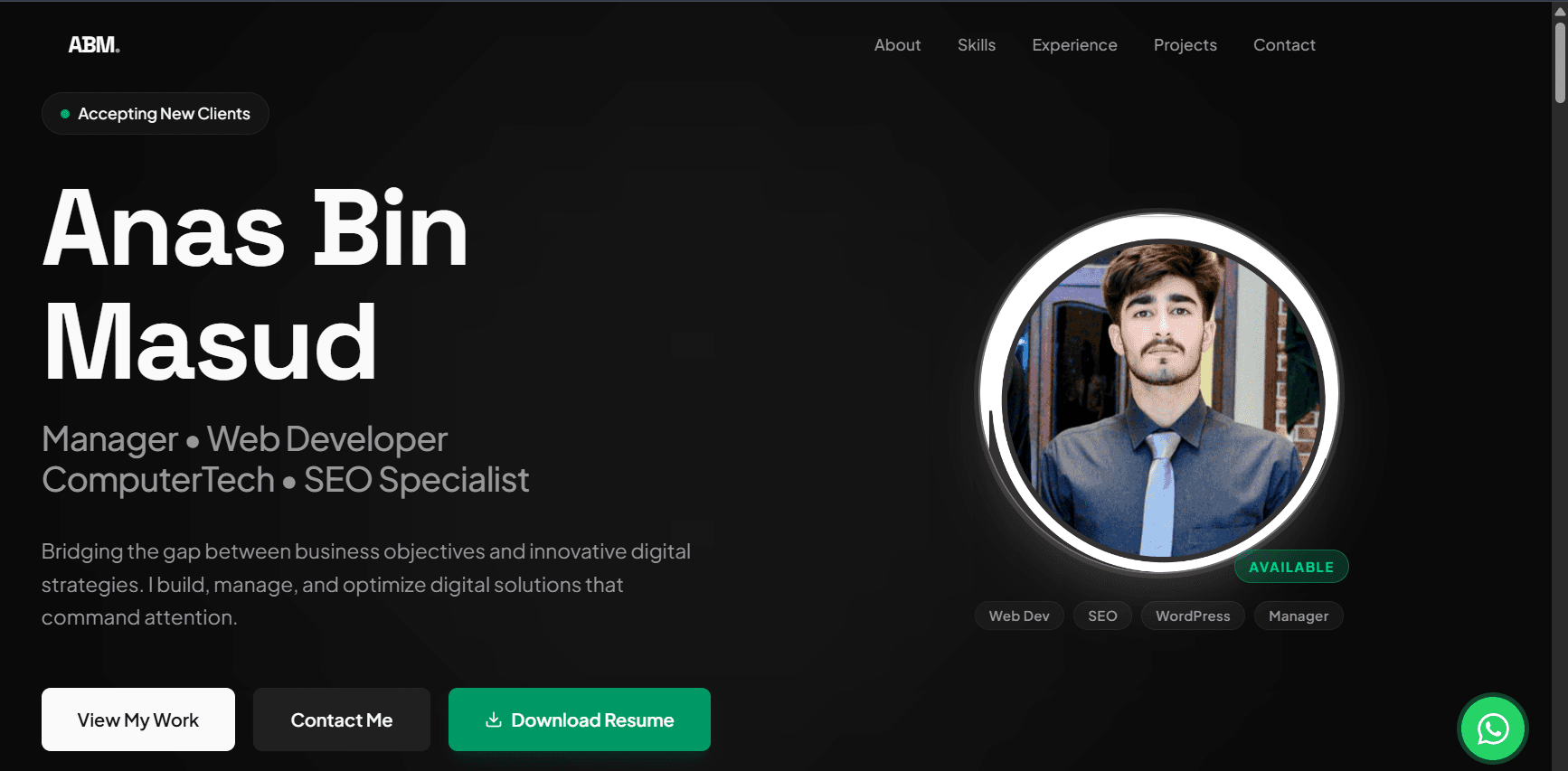Click the download icon in Download Resume
The width and height of the screenshot is (1568, 771).
point(494,719)
